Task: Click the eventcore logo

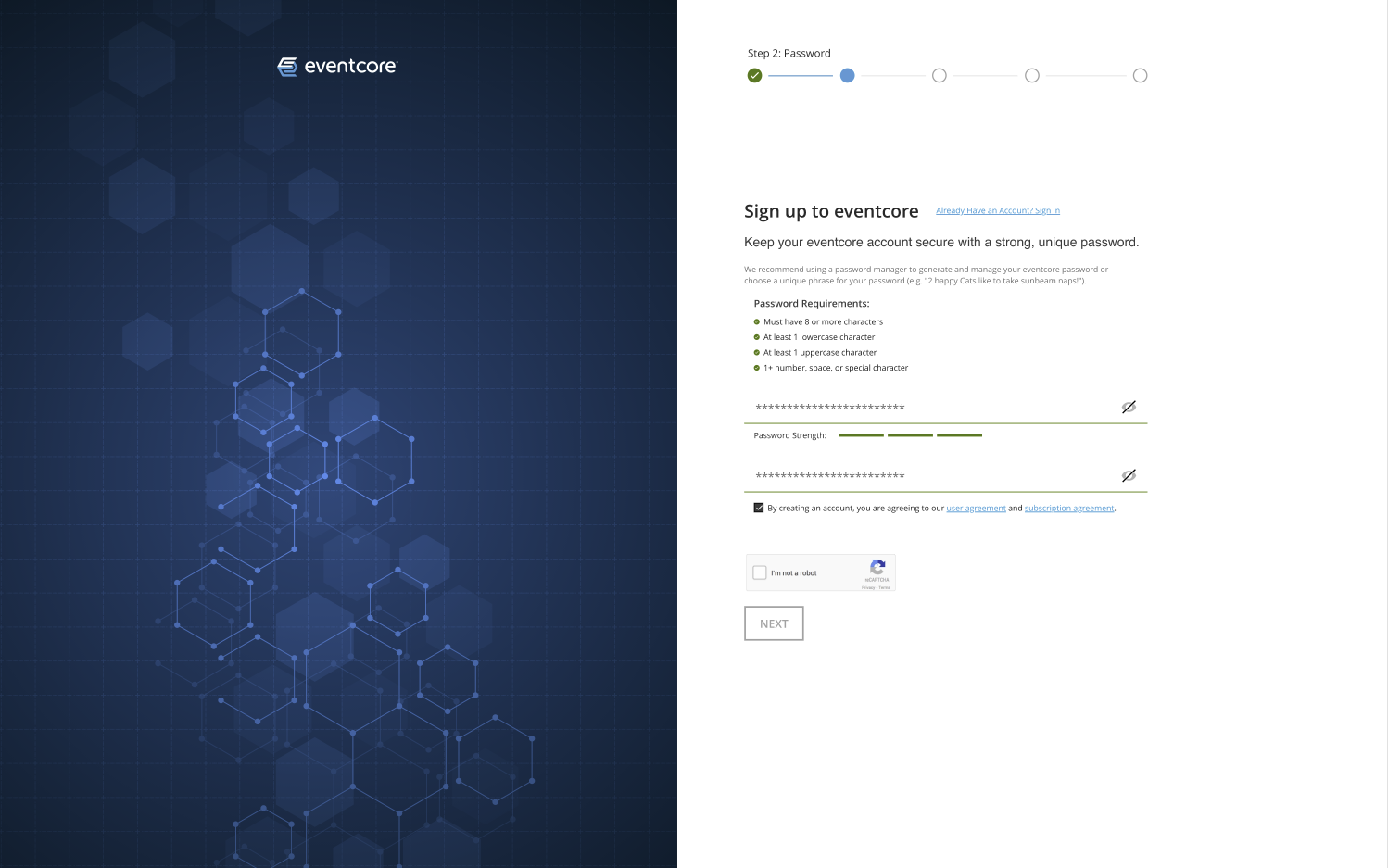Action: [337, 67]
